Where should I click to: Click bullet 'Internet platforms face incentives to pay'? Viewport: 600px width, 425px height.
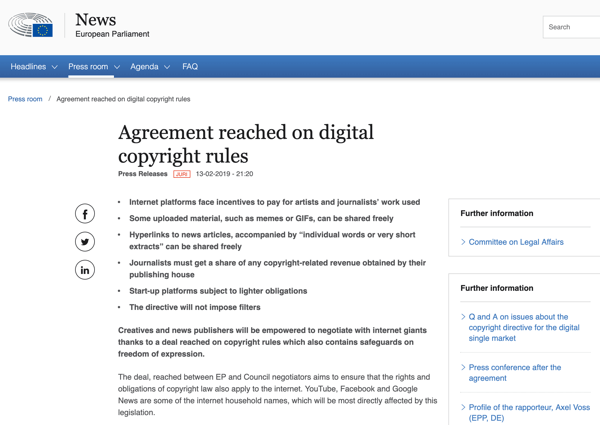click(x=274, y=202)
